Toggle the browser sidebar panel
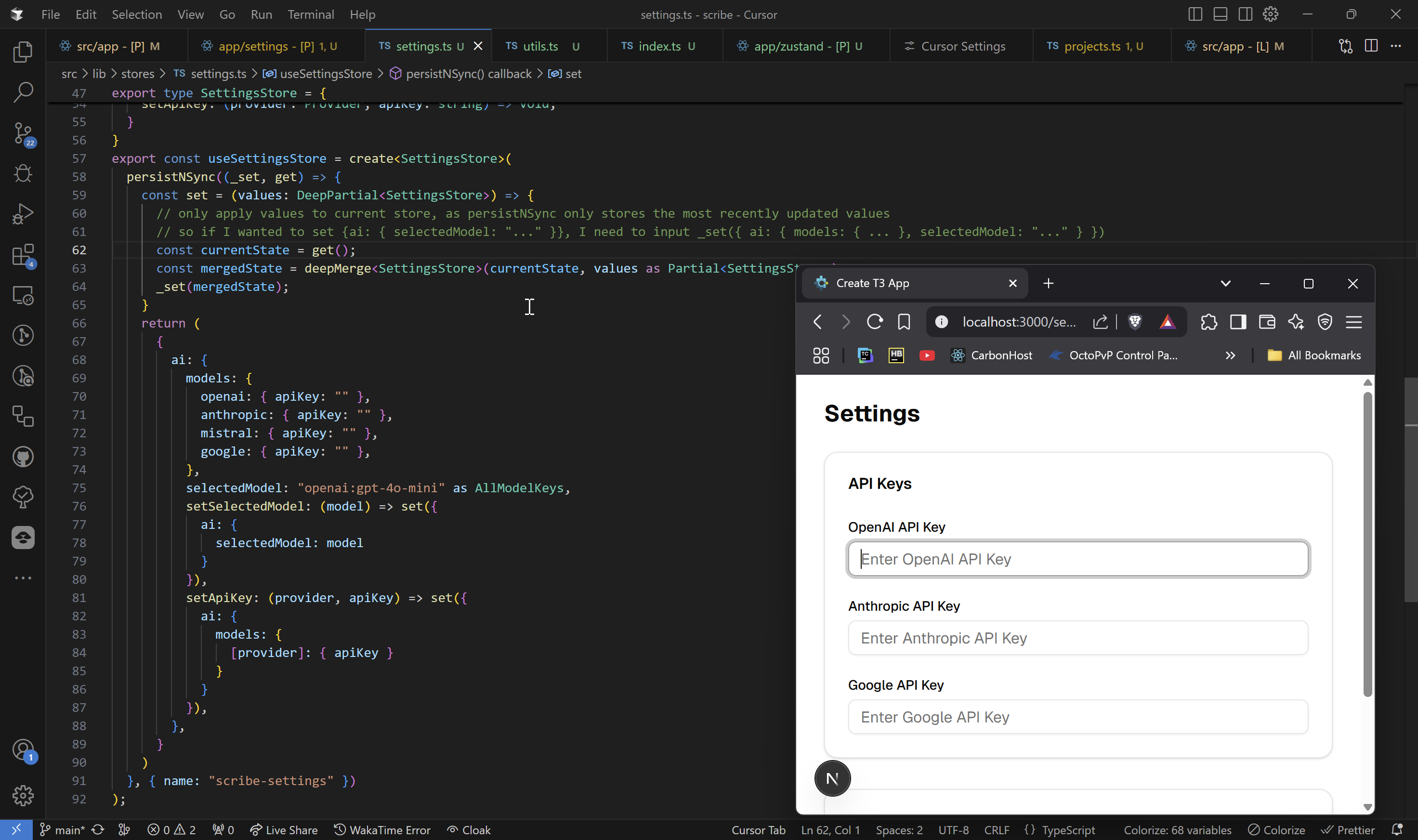This screenshot has width=1418, height=840. coord(1238,322)
